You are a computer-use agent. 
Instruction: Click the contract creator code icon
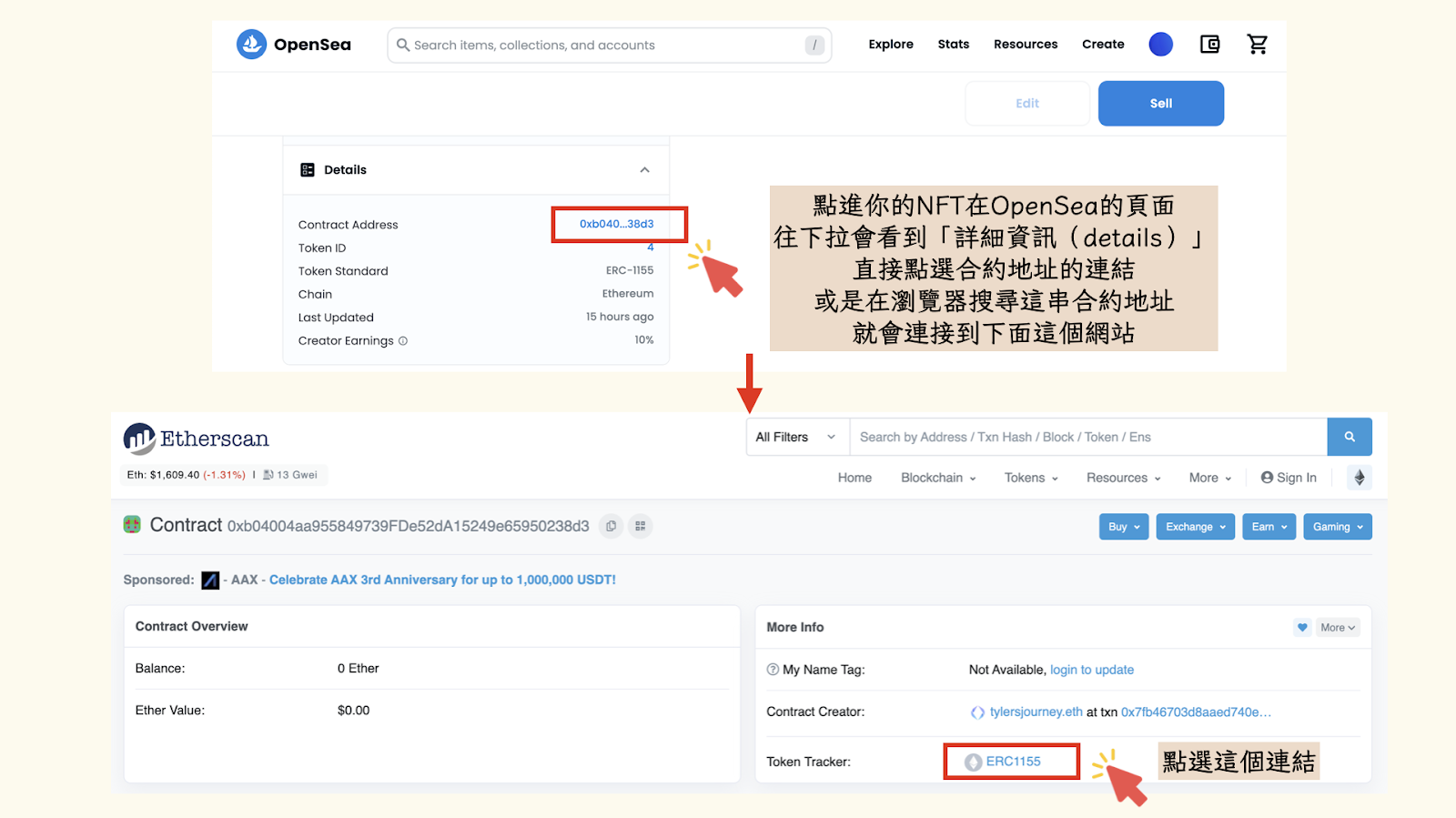tap(977, 712)
